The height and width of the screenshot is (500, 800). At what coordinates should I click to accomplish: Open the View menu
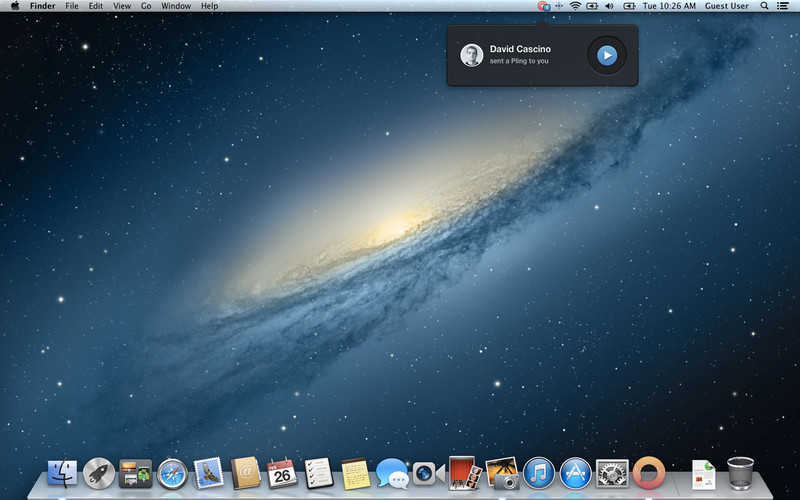122,6
